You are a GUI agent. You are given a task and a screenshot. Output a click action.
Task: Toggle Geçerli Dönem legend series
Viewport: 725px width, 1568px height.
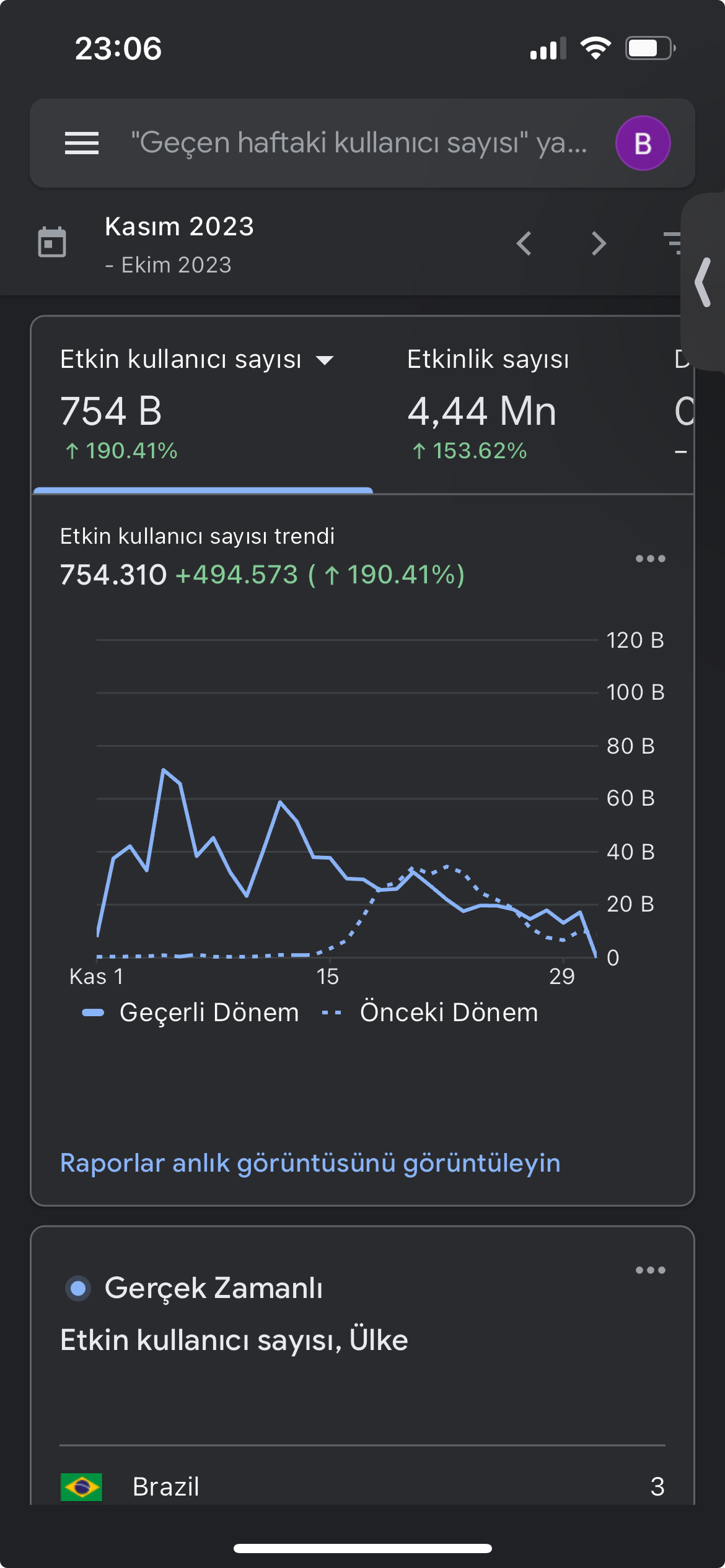tap(191, 1013)
